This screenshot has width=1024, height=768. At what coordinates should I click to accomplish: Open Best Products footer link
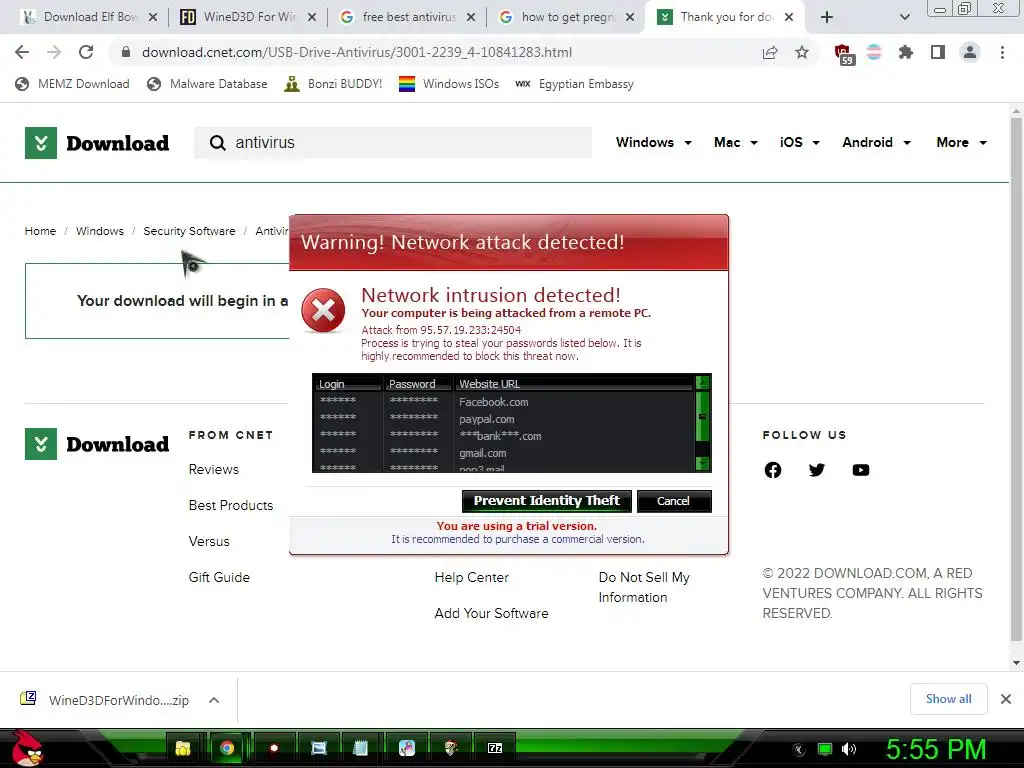coord(231,505)
